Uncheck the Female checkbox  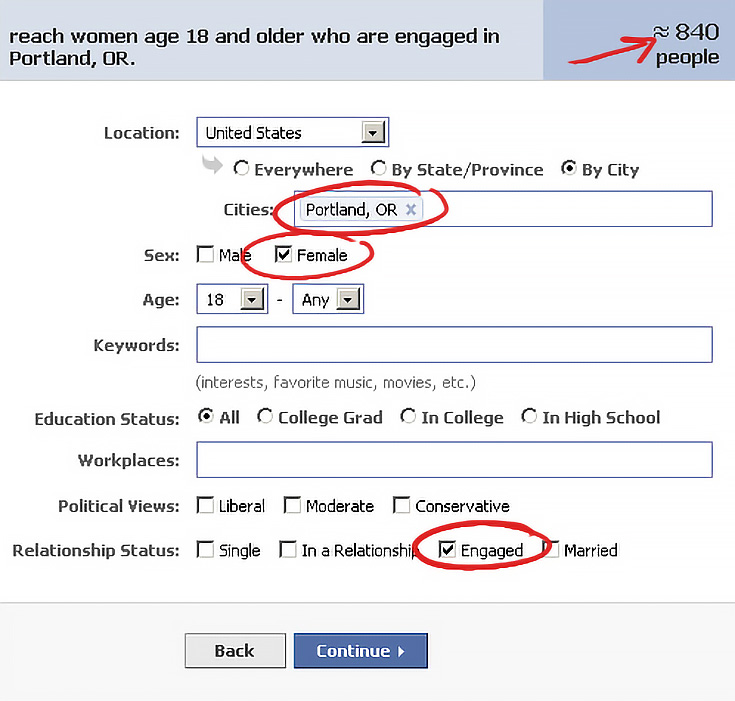(283, 255)
